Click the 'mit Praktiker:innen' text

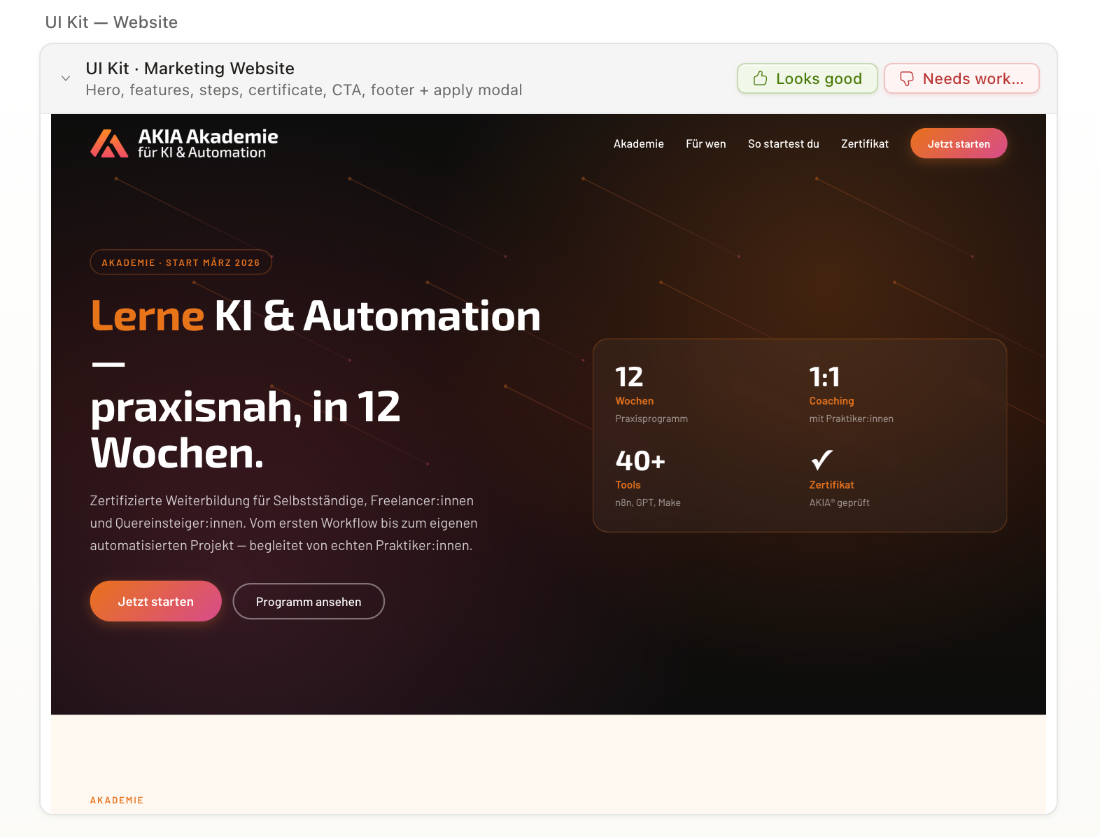pos(851,419)
